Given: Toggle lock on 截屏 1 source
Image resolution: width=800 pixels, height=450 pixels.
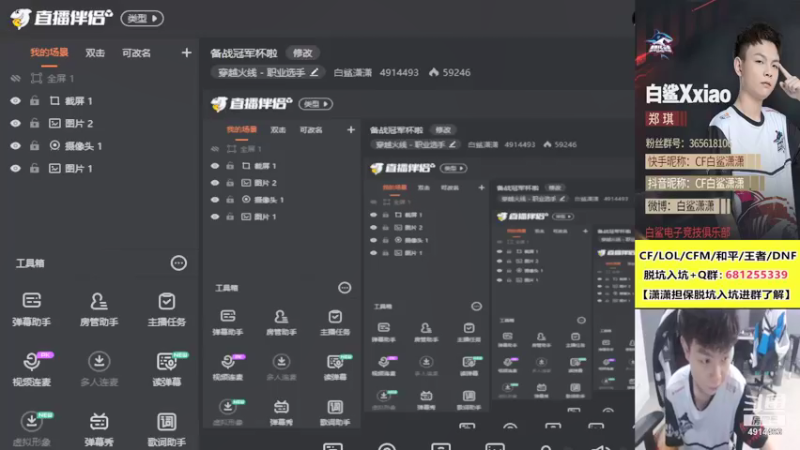Looking at the screenshot, I should 34,101.
